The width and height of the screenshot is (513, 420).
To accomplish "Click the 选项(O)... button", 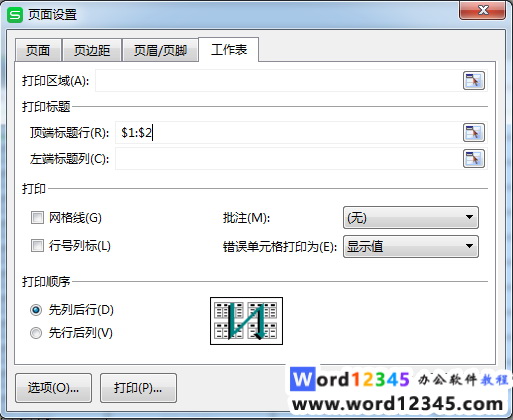I will tap(53, 388).
